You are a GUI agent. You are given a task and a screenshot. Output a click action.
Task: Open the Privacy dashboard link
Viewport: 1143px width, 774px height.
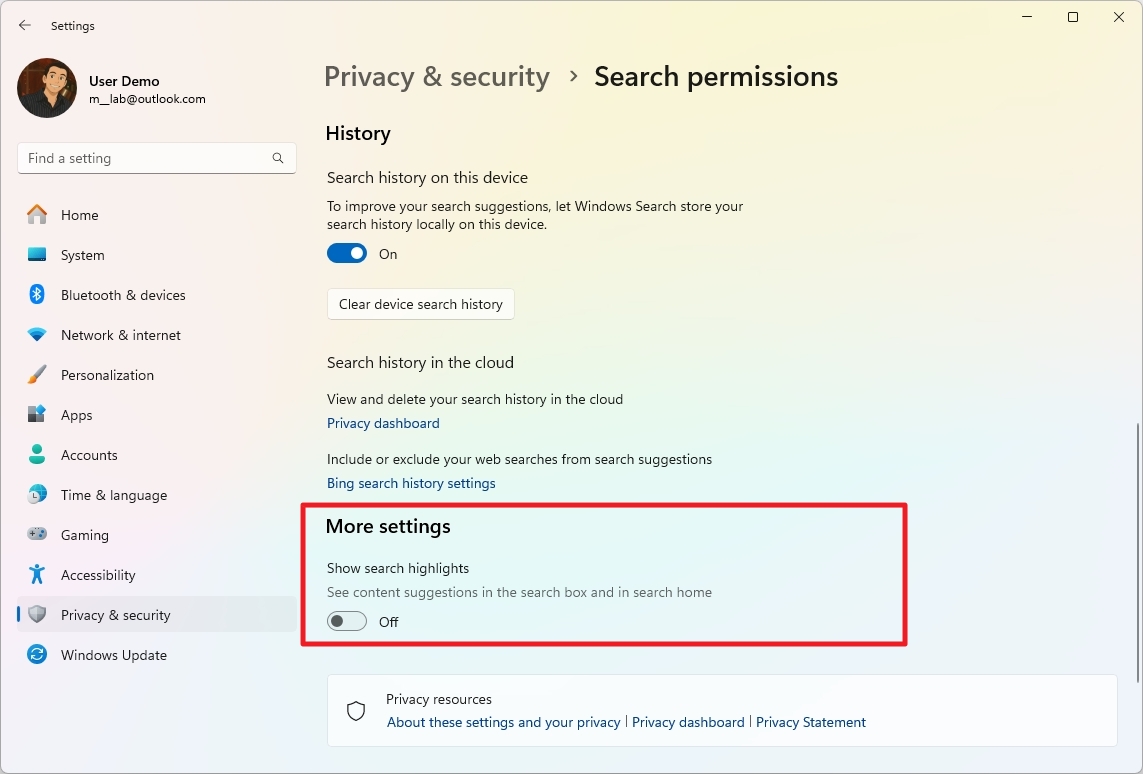click(383, 423)
